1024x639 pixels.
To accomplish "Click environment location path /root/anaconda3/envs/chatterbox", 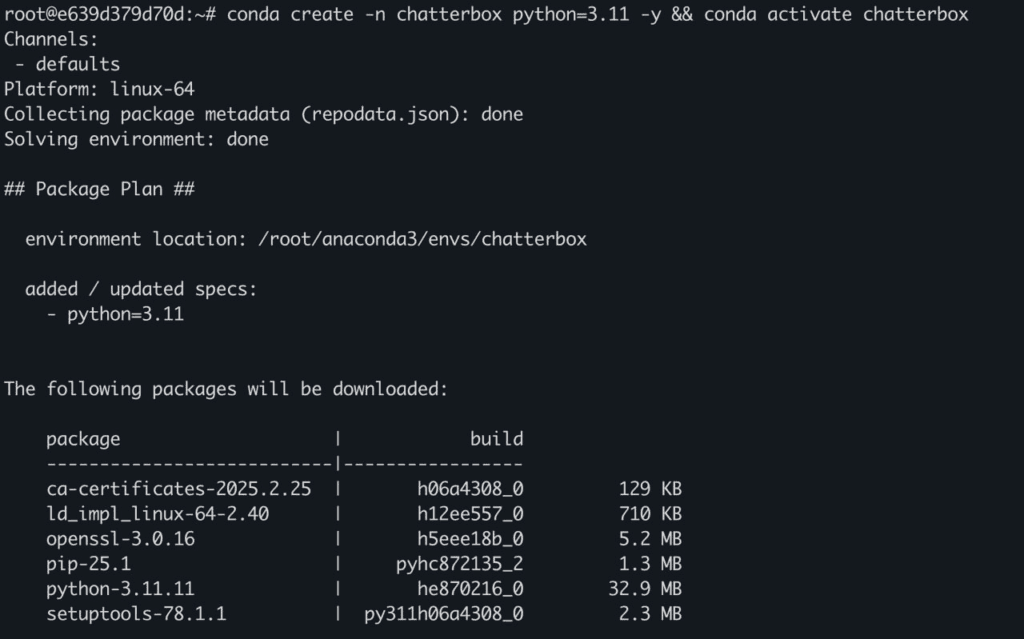I will (423, 239).
